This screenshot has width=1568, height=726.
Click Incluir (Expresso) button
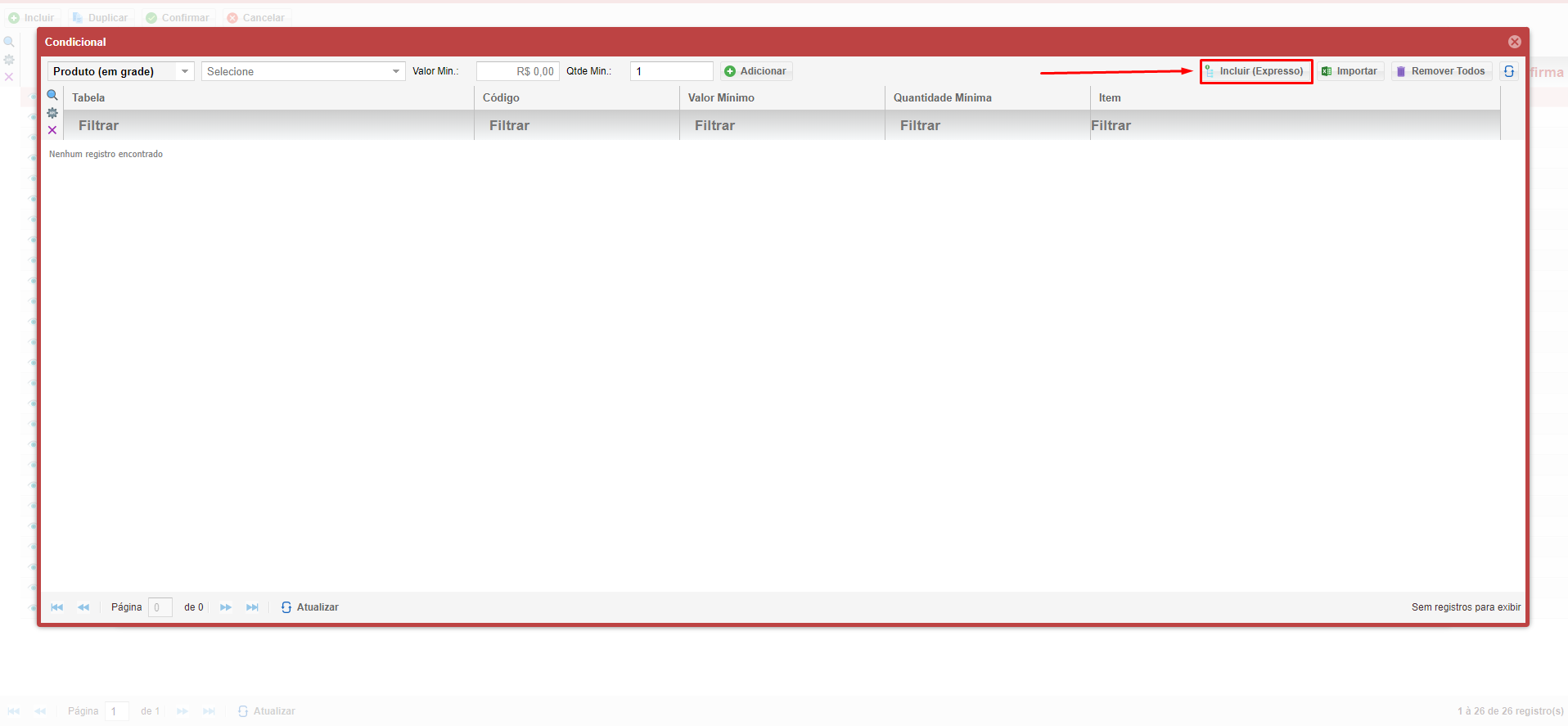click(1255, 71)
